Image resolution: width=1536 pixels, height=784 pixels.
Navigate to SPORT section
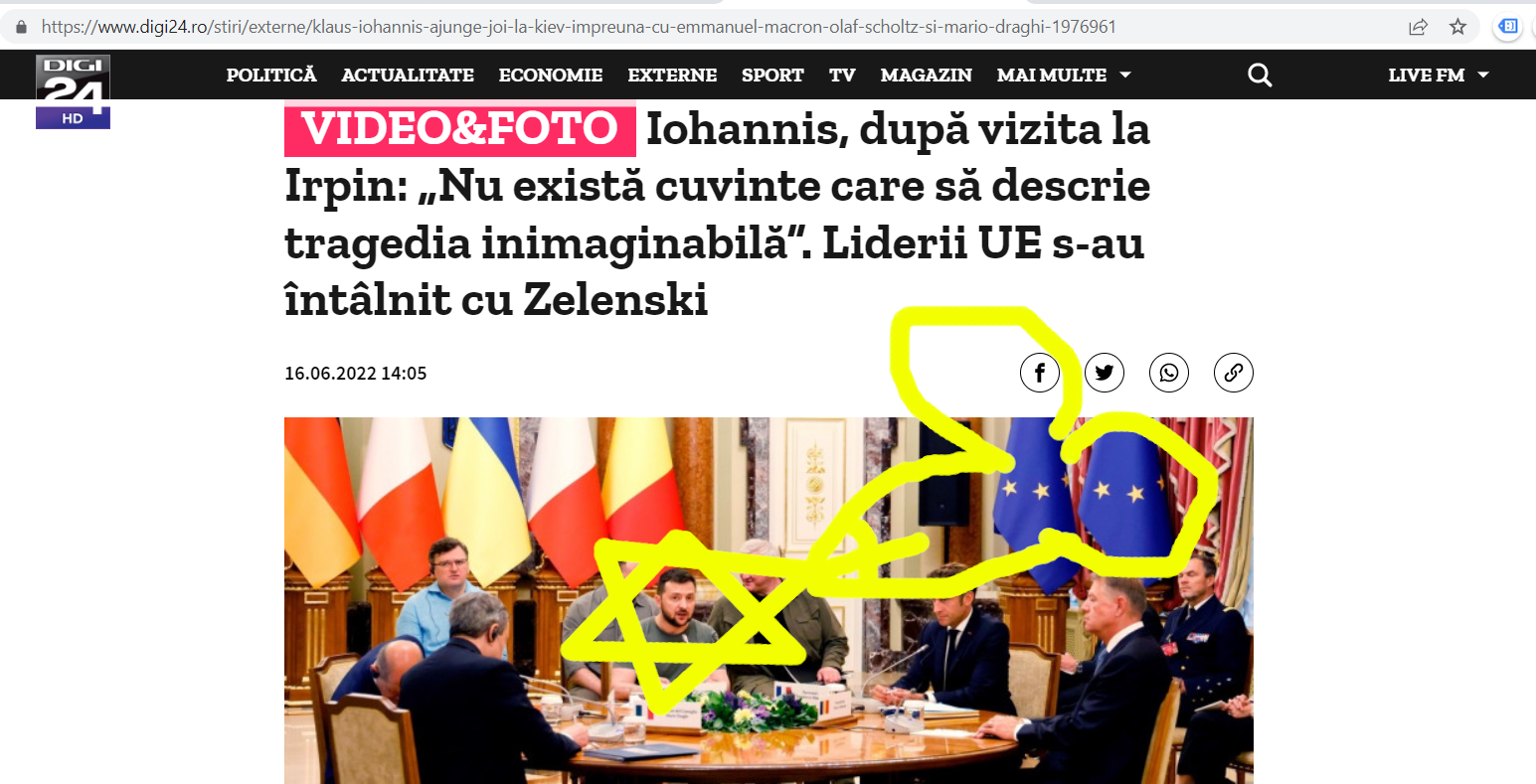pos(772,76)
